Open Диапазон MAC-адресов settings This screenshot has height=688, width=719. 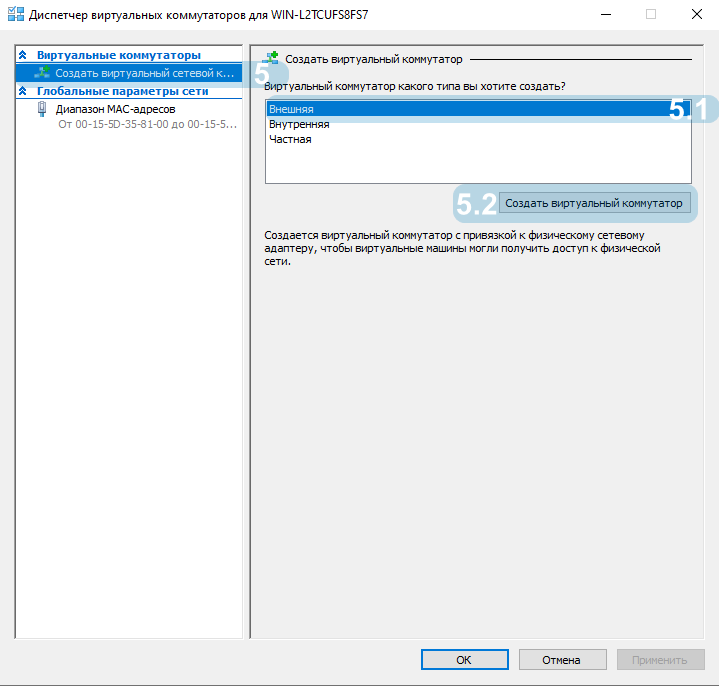pos(116,109)
